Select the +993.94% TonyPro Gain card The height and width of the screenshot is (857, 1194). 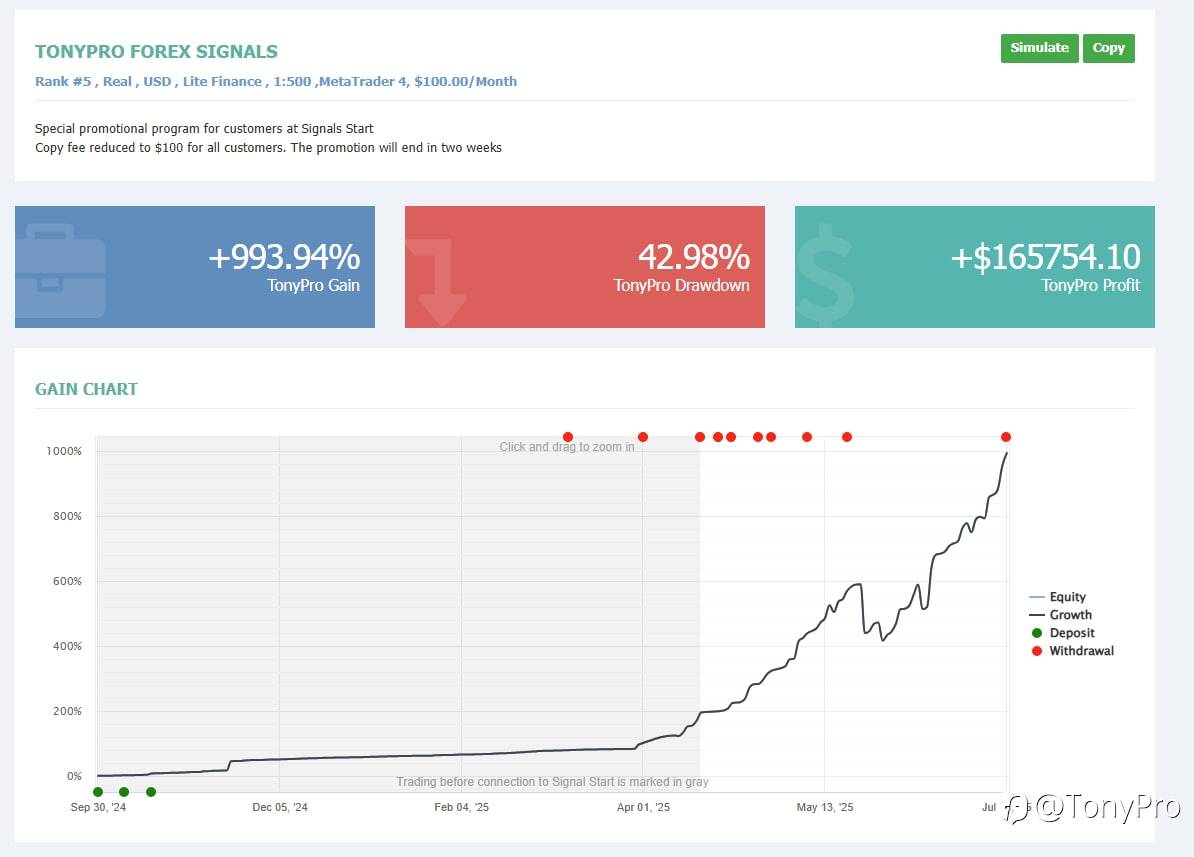pos(195,267)
